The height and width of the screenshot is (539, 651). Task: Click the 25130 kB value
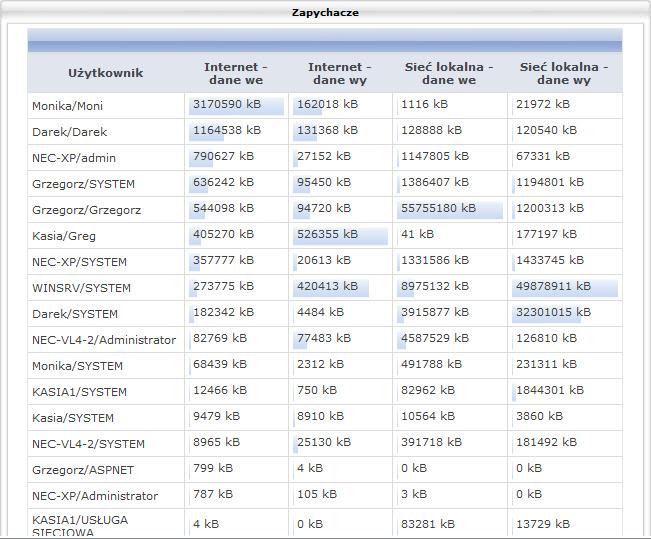click(x=324, y=443)
